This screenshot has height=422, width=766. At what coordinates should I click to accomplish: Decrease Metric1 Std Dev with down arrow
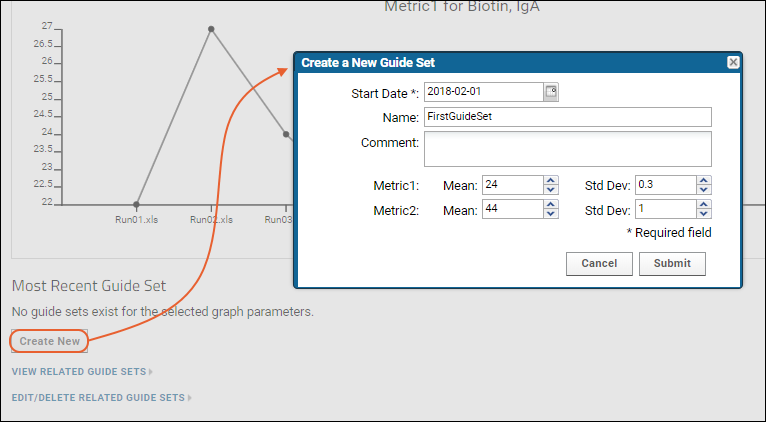[x=704, y=190]
